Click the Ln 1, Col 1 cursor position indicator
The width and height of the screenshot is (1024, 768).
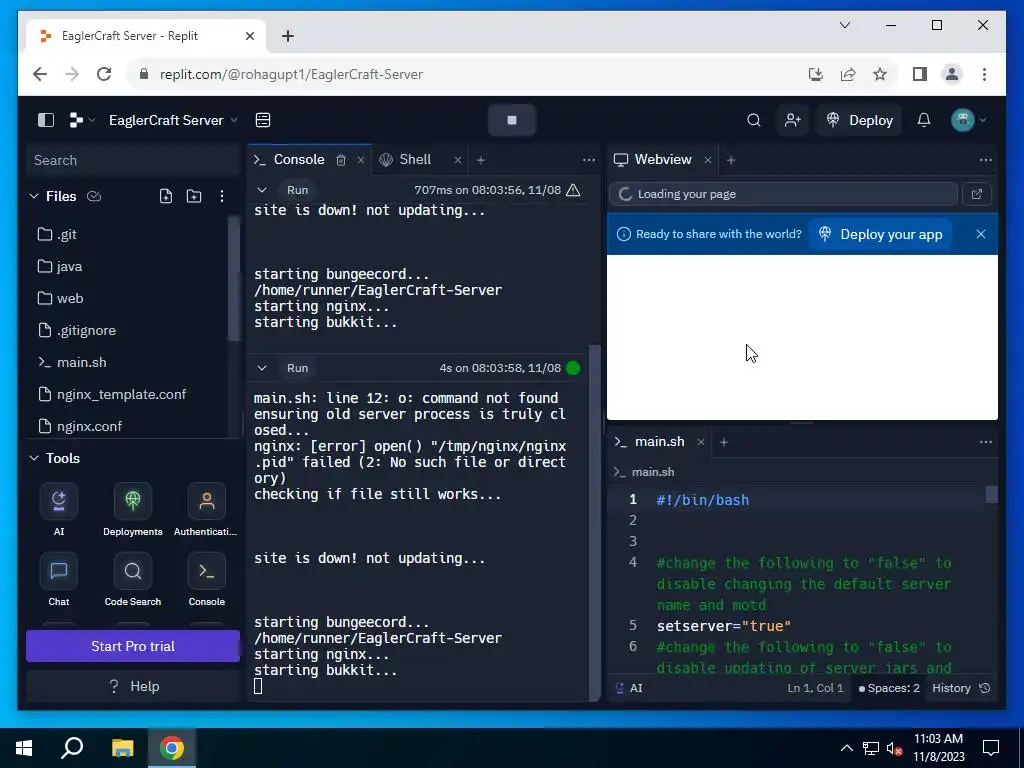coord(815,688)
